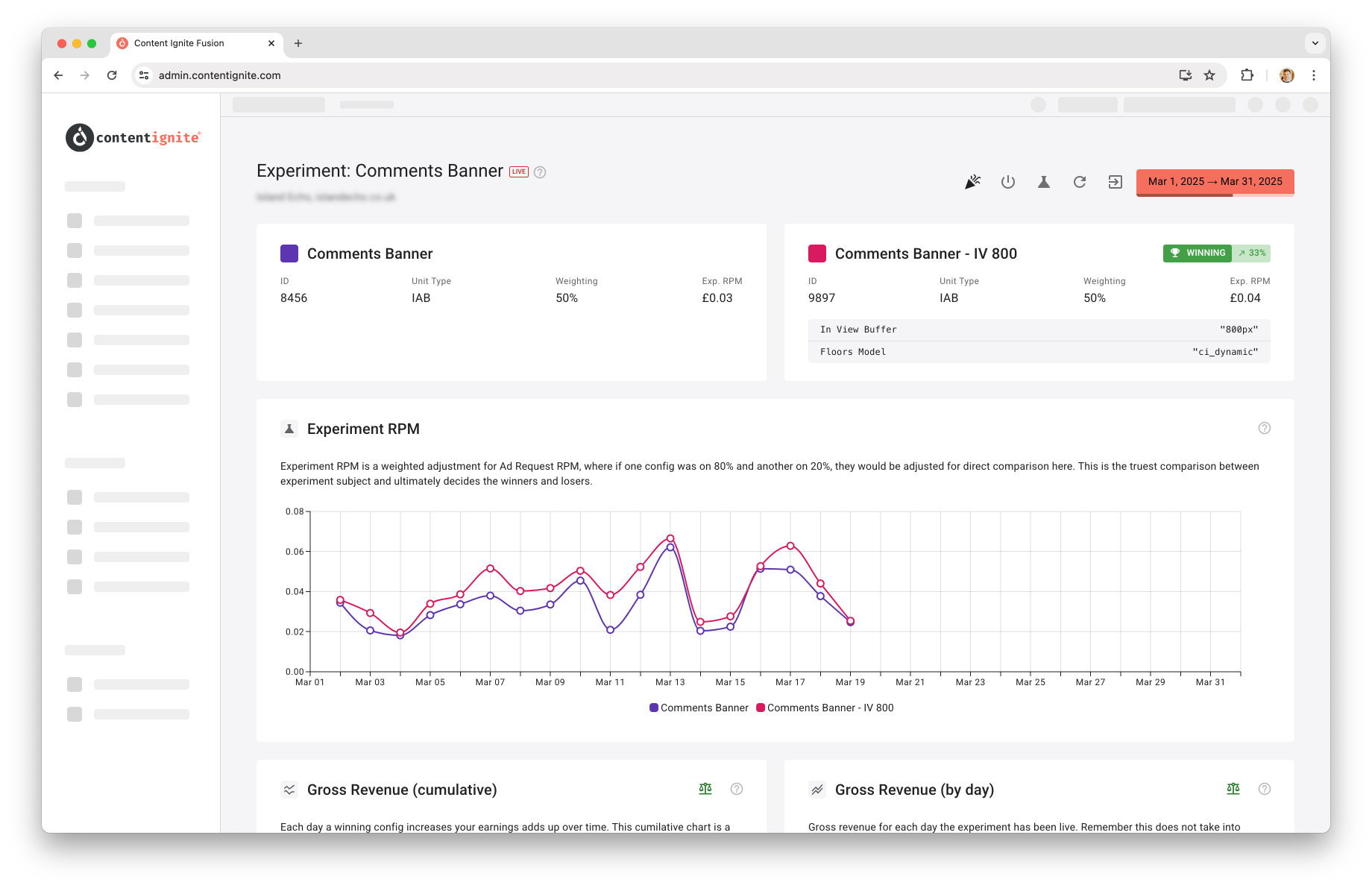This screenshot has width=1372, height=888.
Task: Click the 33% uplift badge
Action: (x=1252, y=254)
